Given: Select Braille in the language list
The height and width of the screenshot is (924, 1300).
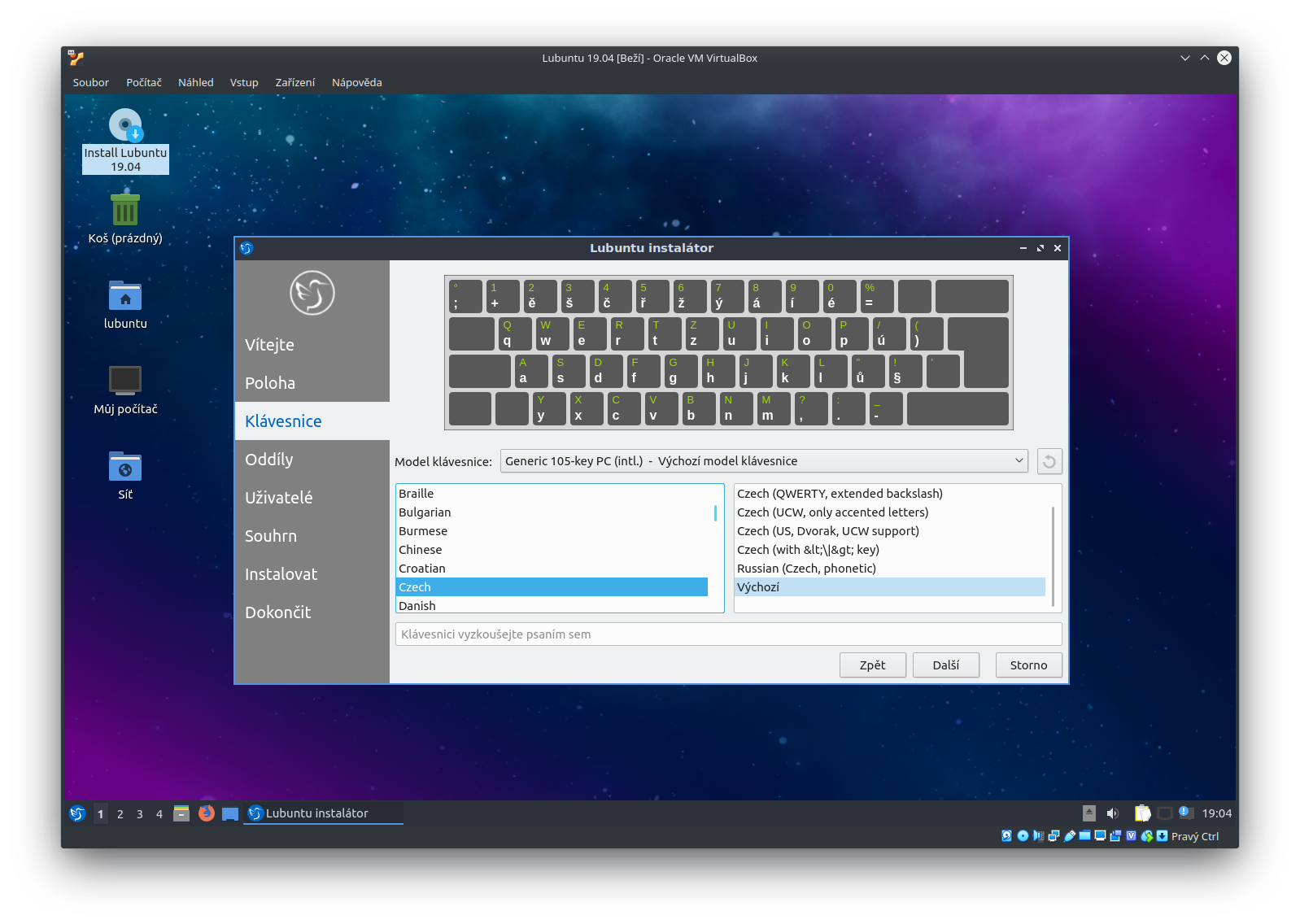Looking at the screenshot, I should 552,494.
